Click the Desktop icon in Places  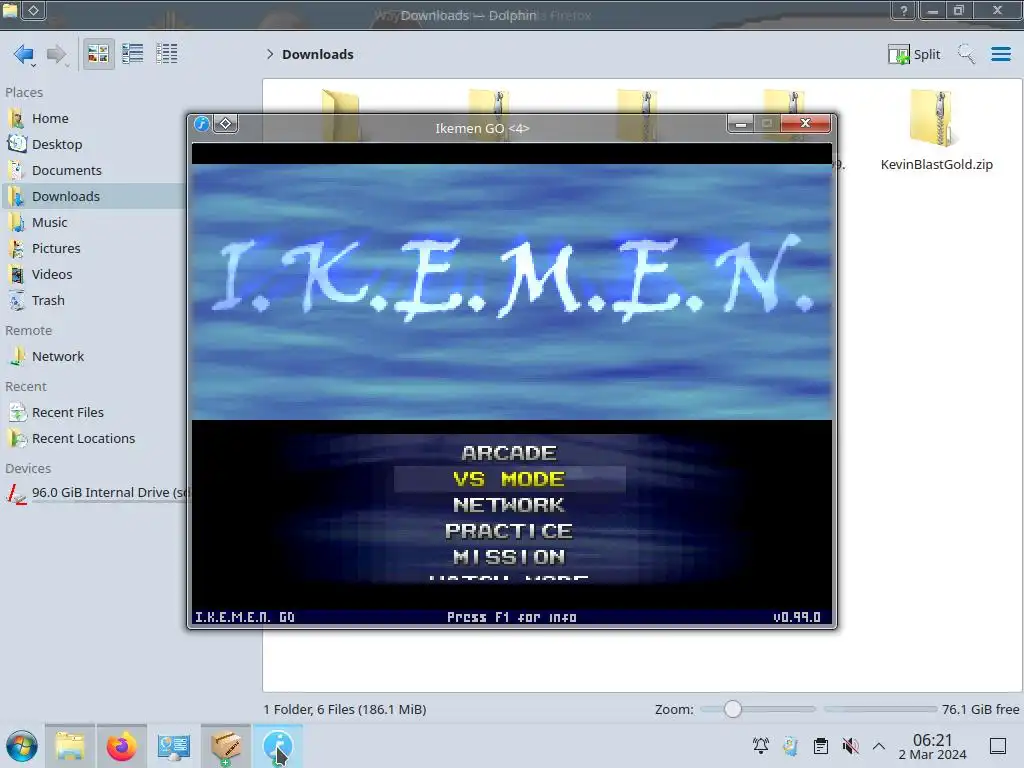(x=17, y=144)
